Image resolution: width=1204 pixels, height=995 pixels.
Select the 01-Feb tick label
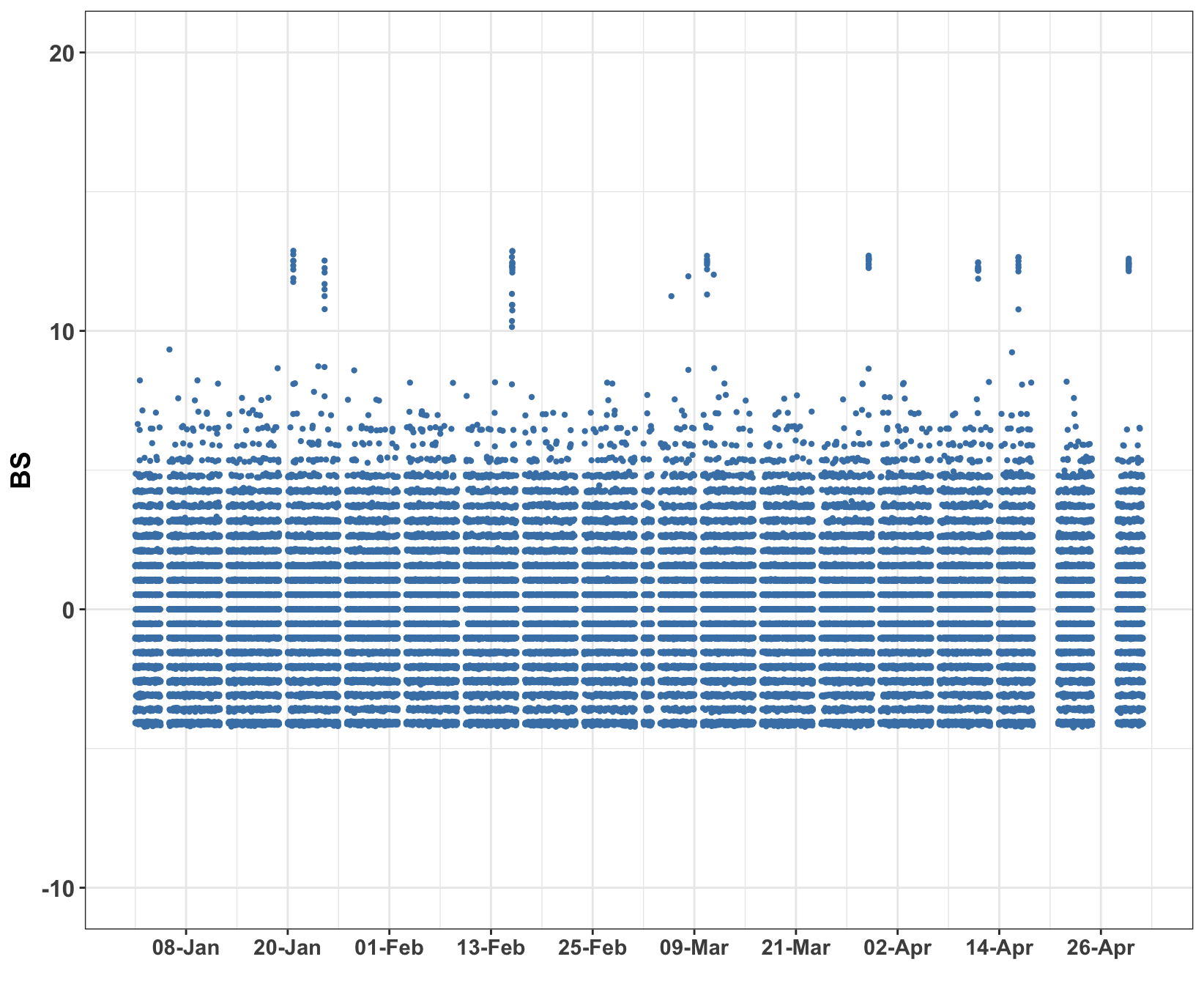(x=389, y=948)
